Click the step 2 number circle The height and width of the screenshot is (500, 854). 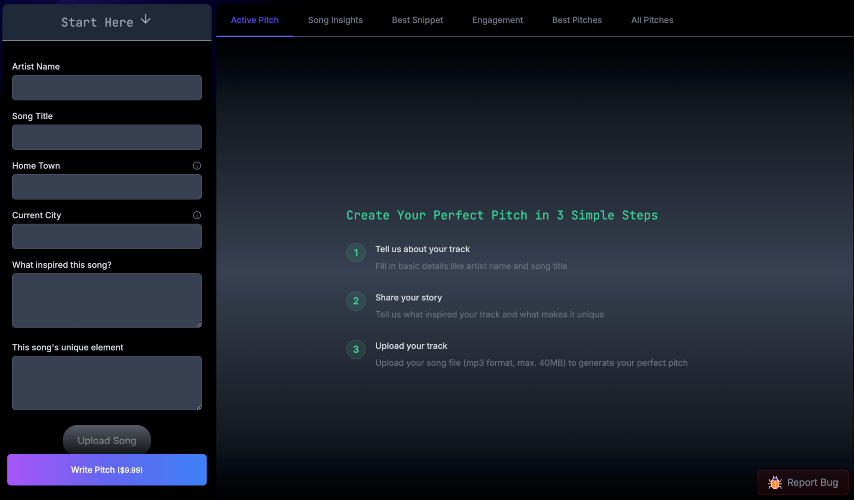tap(356, 301)
